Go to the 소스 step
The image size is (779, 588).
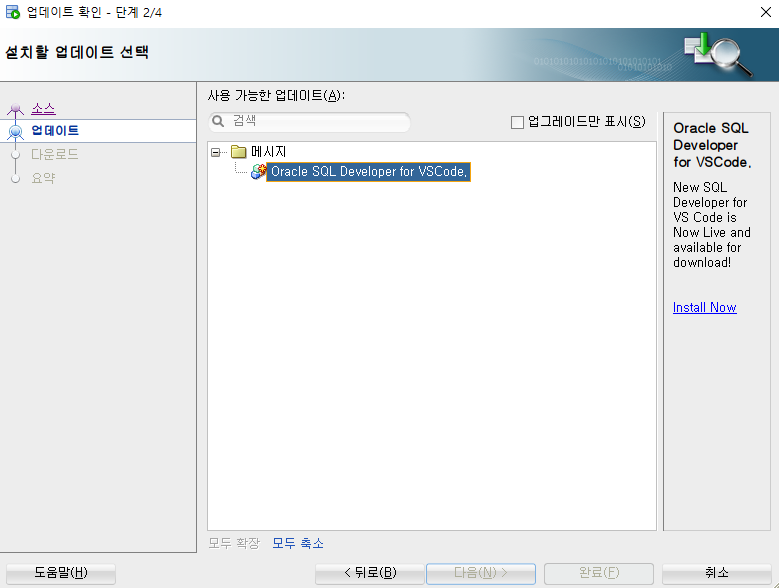coord(43,108)
